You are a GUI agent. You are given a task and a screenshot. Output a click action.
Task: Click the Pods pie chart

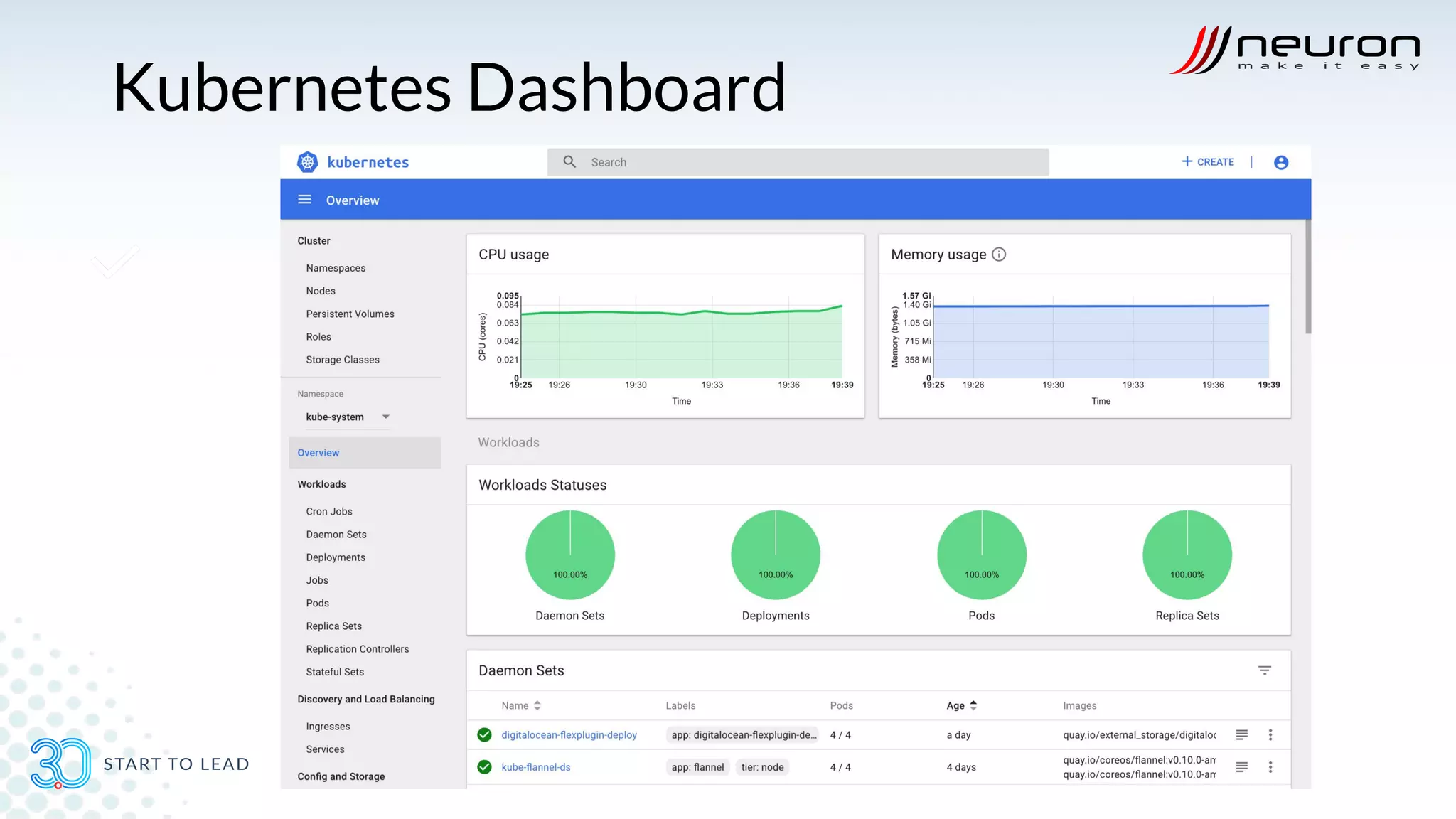coord(982,555)
